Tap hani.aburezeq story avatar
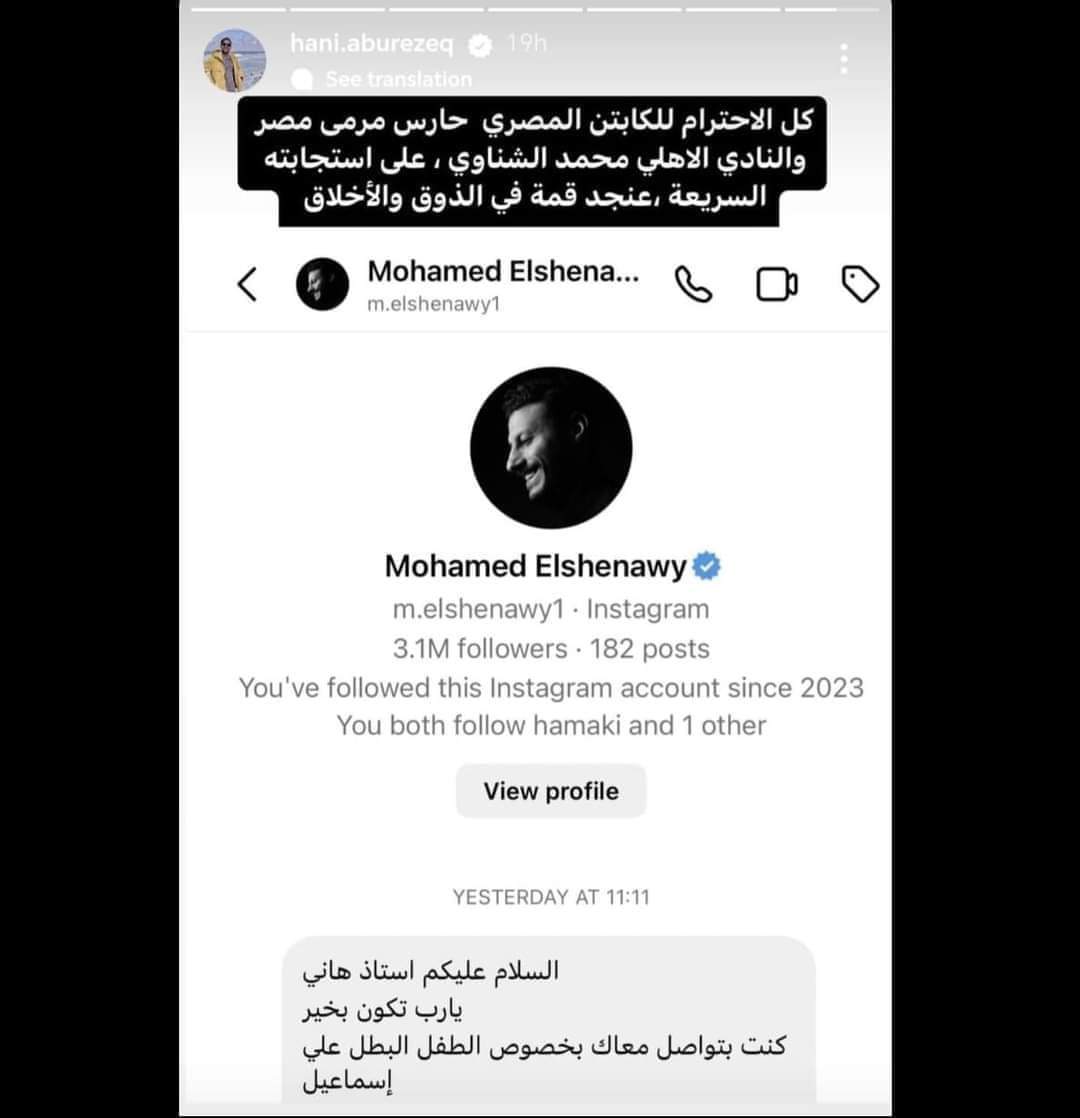Image resolution: width=1080 pixels, height=1118 pixels. point(235,61)
